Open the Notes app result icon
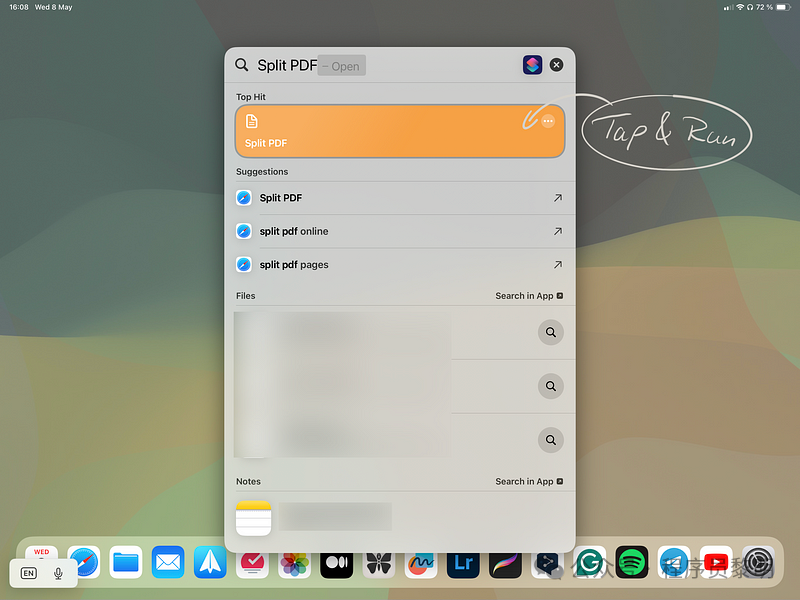The height and width of the screenshot is (600, 800). 254,518
